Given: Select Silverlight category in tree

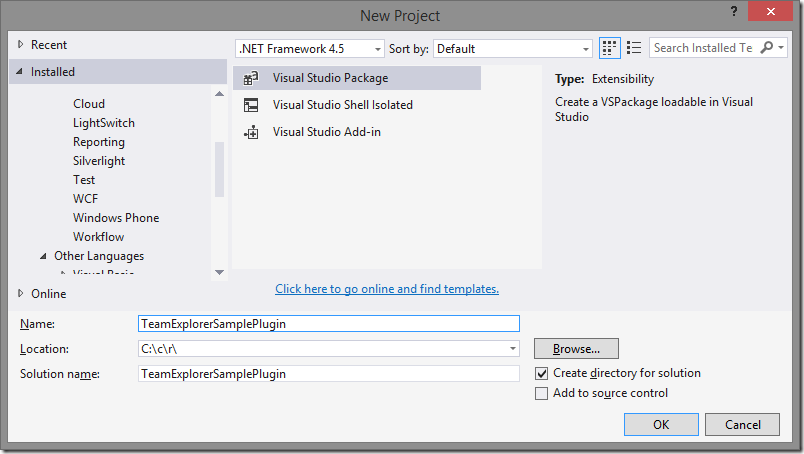Looking at the screenshot, I should pyautogui.click(x=99, y=161).
